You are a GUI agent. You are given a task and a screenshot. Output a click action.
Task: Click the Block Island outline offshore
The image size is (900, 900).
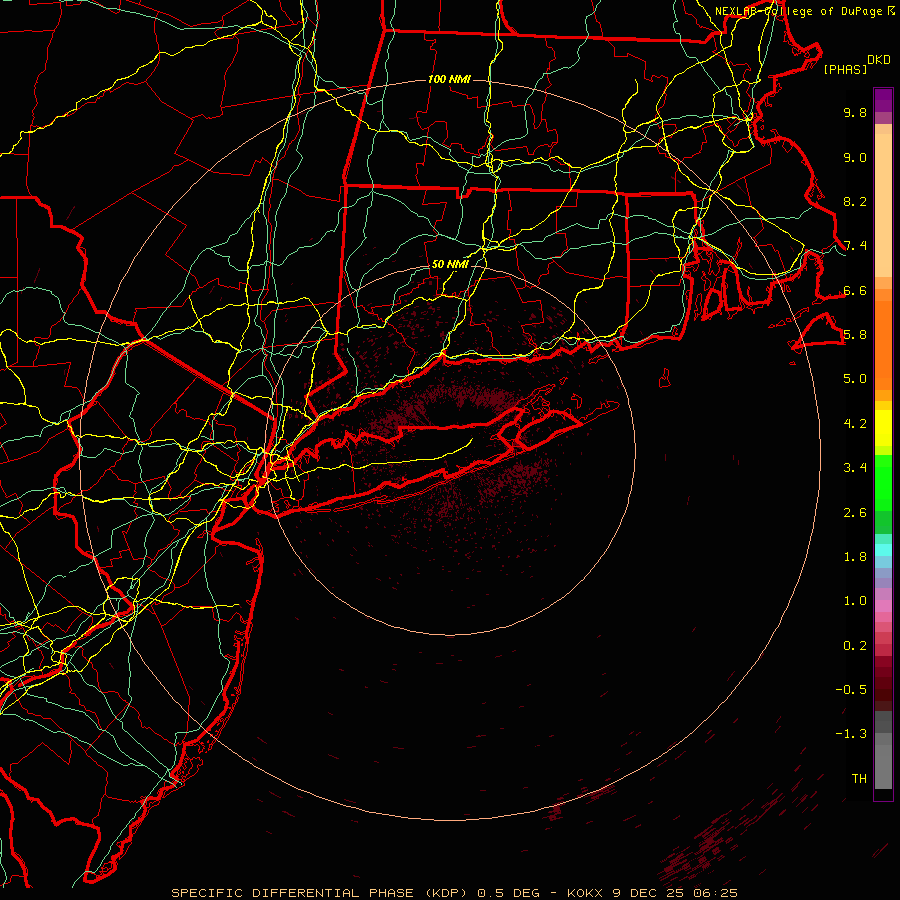click(665, 378)
